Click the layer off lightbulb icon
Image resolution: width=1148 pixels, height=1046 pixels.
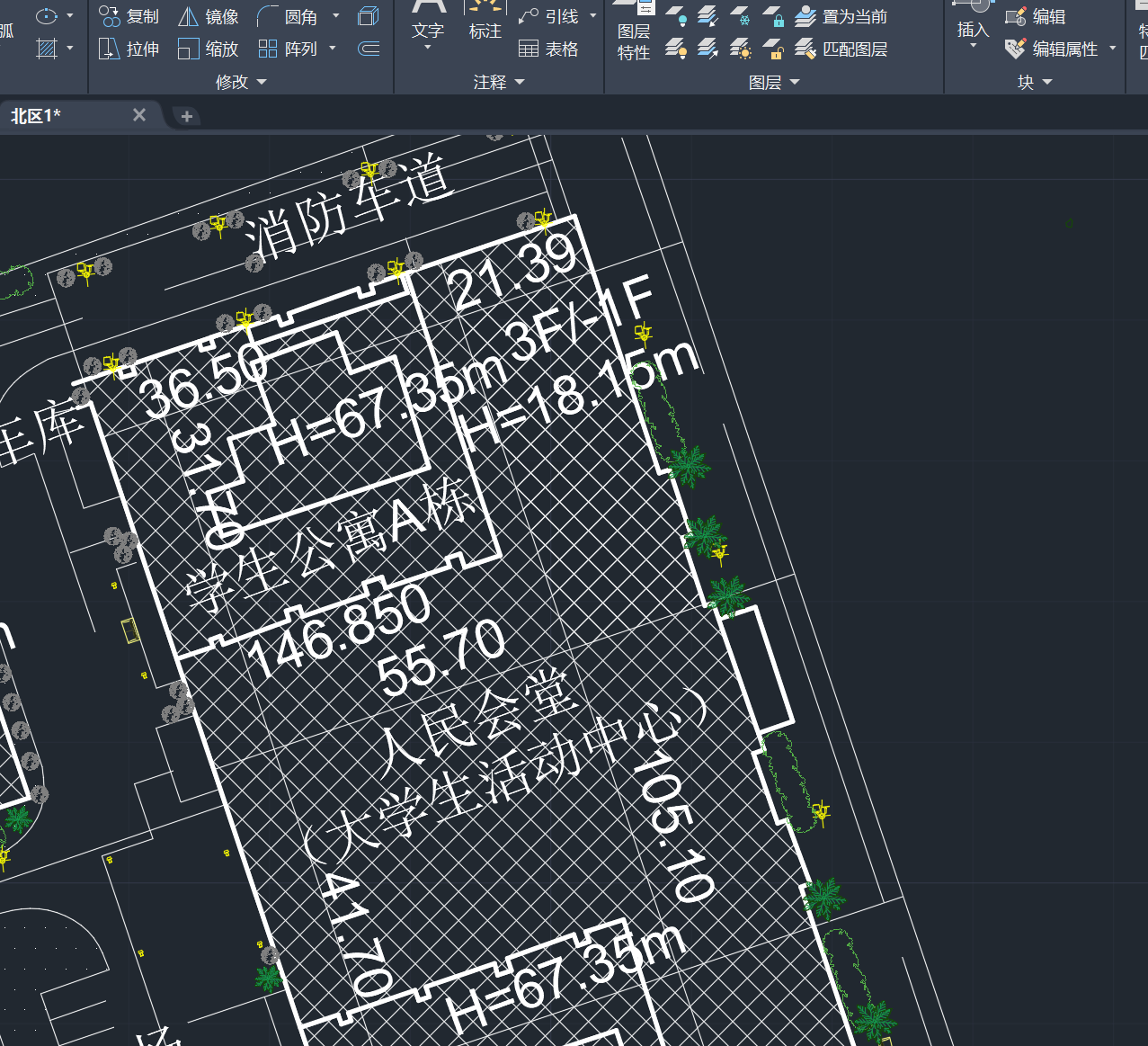coord(676,16)
